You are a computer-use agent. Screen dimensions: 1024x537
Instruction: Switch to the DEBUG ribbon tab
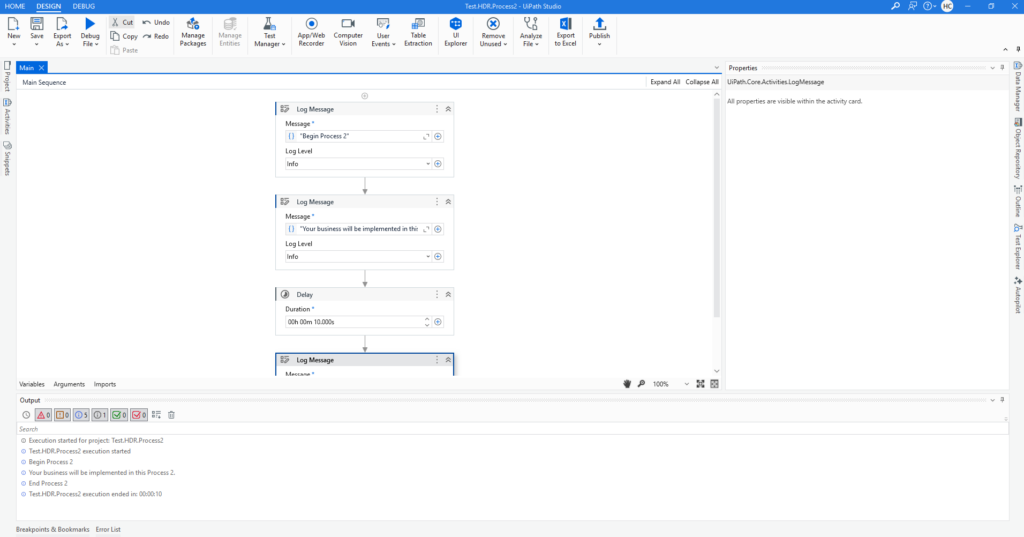84,6
